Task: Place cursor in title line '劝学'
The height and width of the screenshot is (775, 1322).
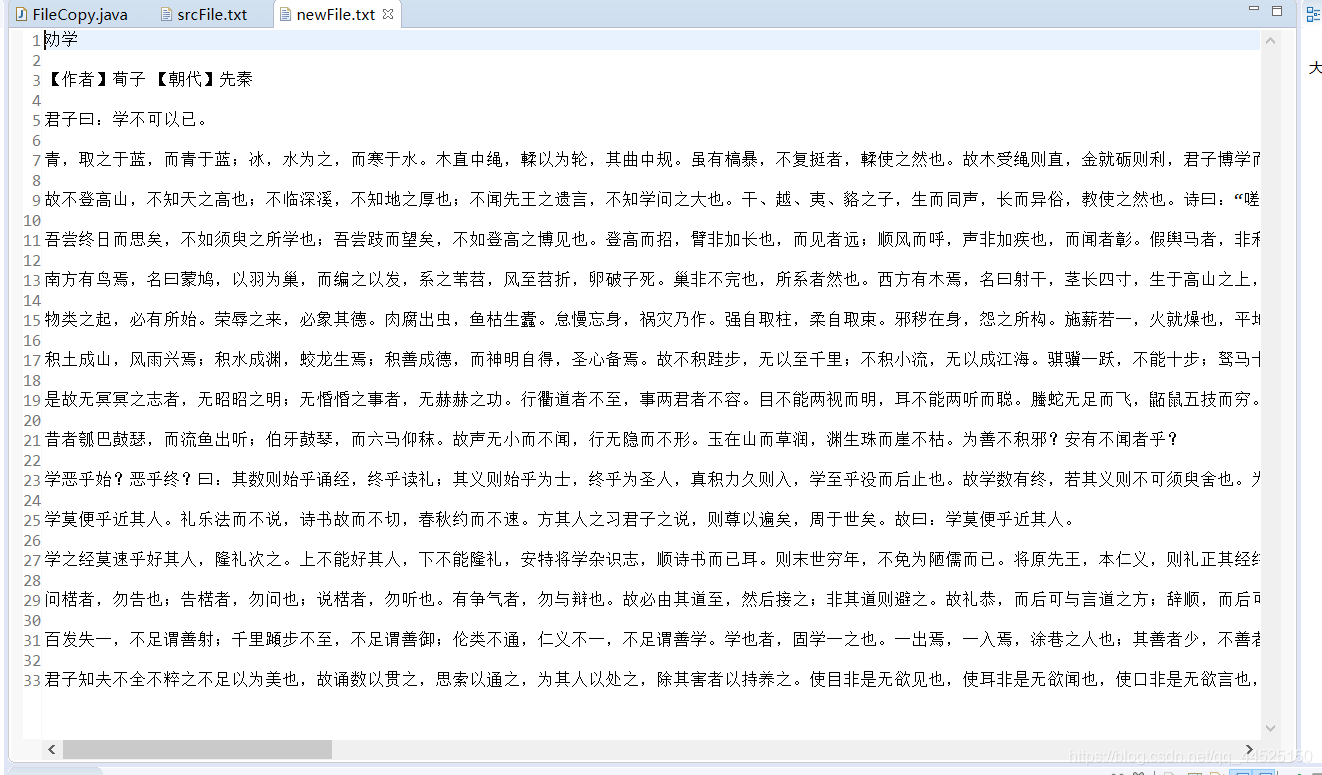Action: click(61, 40)
